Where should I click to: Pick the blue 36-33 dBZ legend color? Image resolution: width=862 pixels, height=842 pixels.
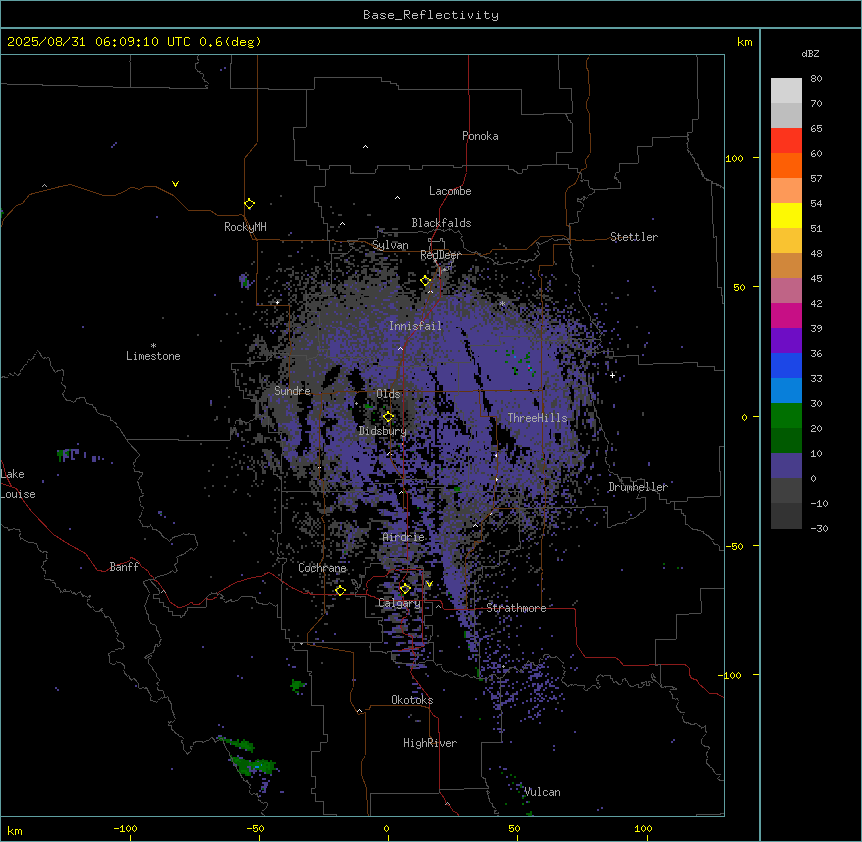pyautogui.click(x=786, y=365)
